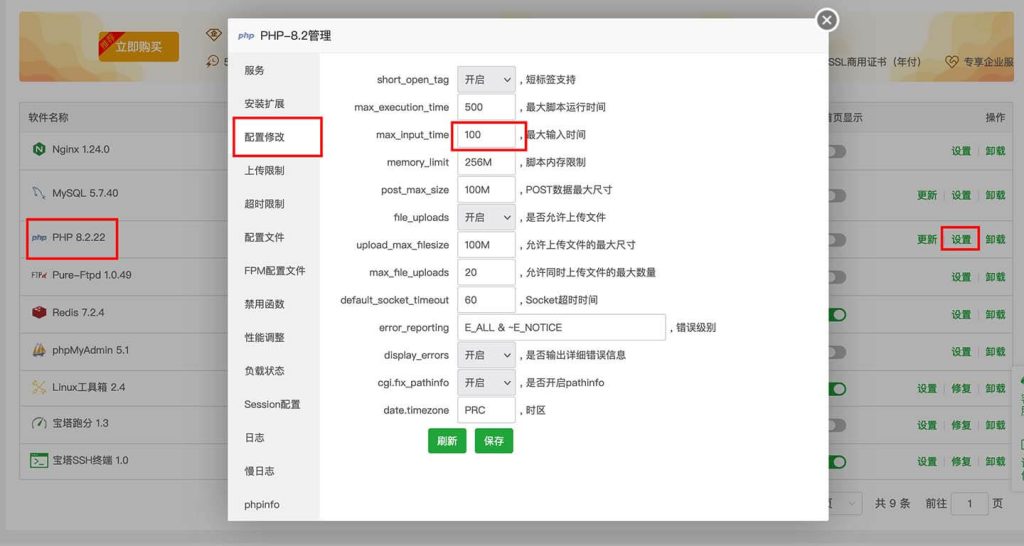Disable homepage display switch for Redis
Screen dimensions: 1024x546
click(x=837, y=315)
